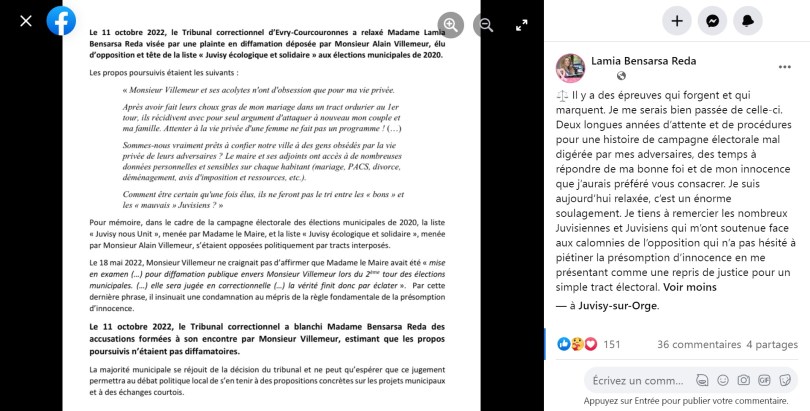View the 4 partages
The height and width of the screenshot is (411, 810).
coord(772,344)
